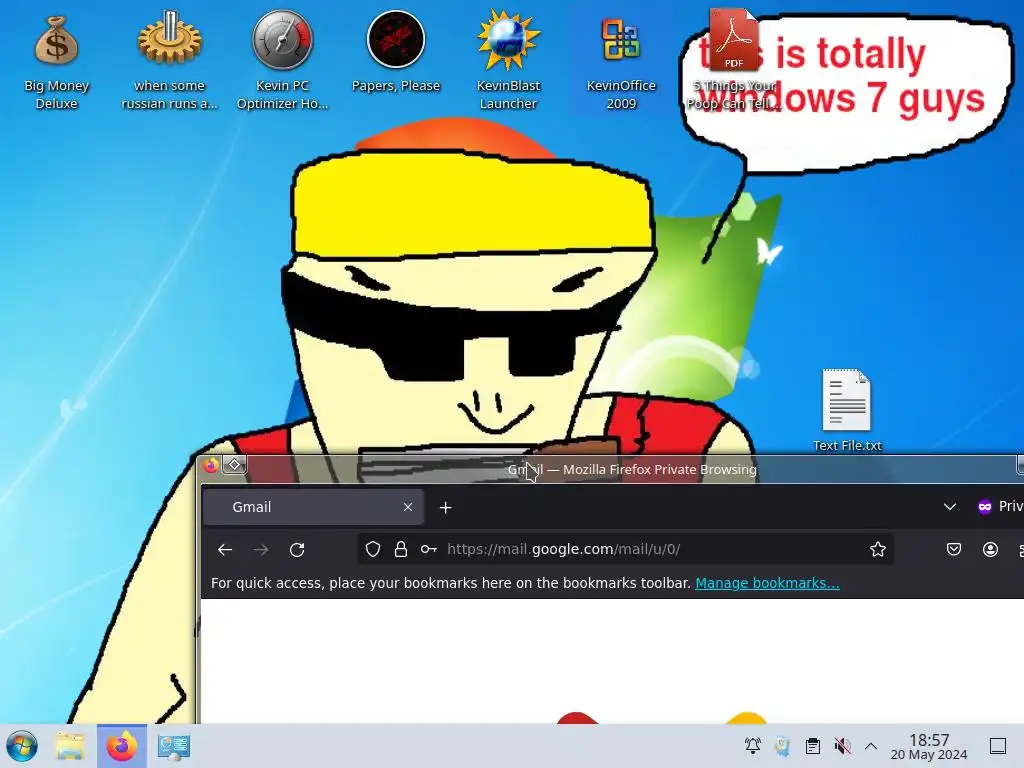Expand the list all tabs chevron
Viewport: 1024px width, 768px height.
(x=950, y=507)
